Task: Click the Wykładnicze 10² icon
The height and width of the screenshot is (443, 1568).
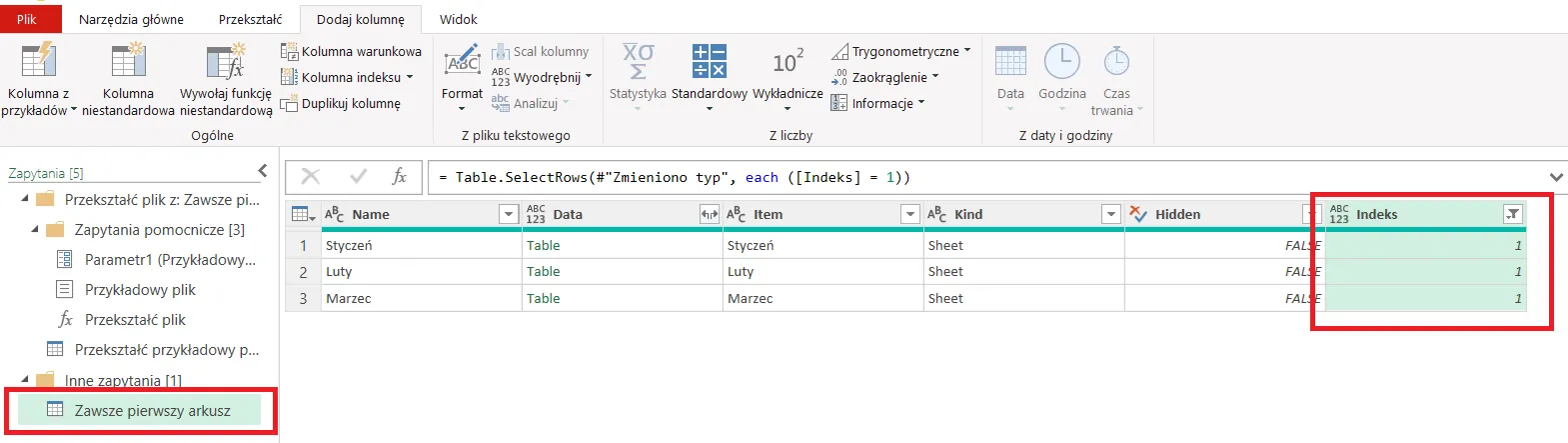Action: point(786,62)
